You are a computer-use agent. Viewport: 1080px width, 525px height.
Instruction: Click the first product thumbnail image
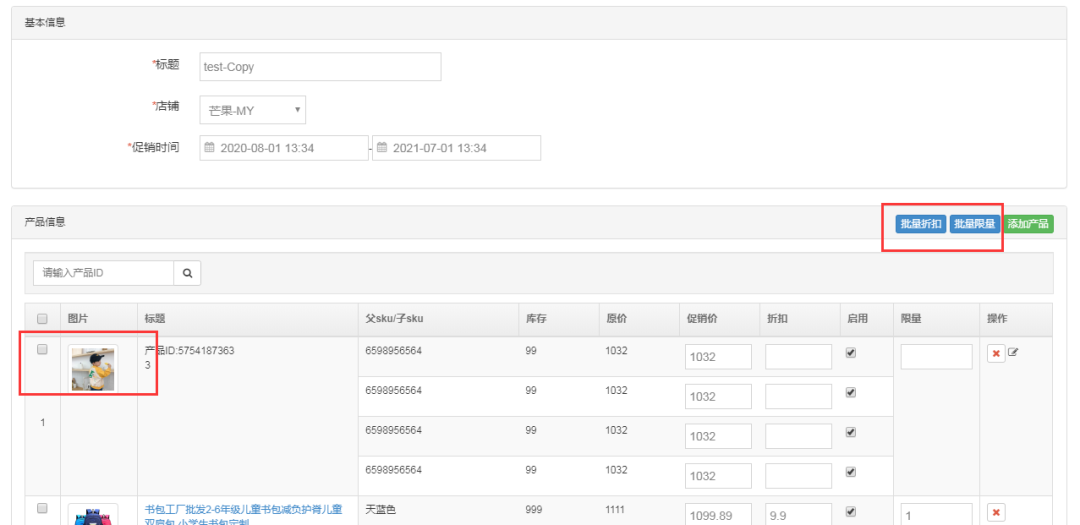tap(92, 369)
